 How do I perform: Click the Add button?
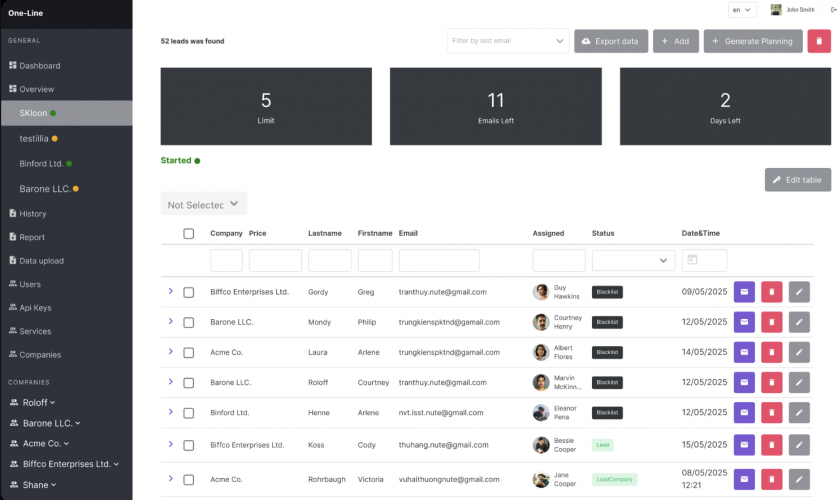676,41
